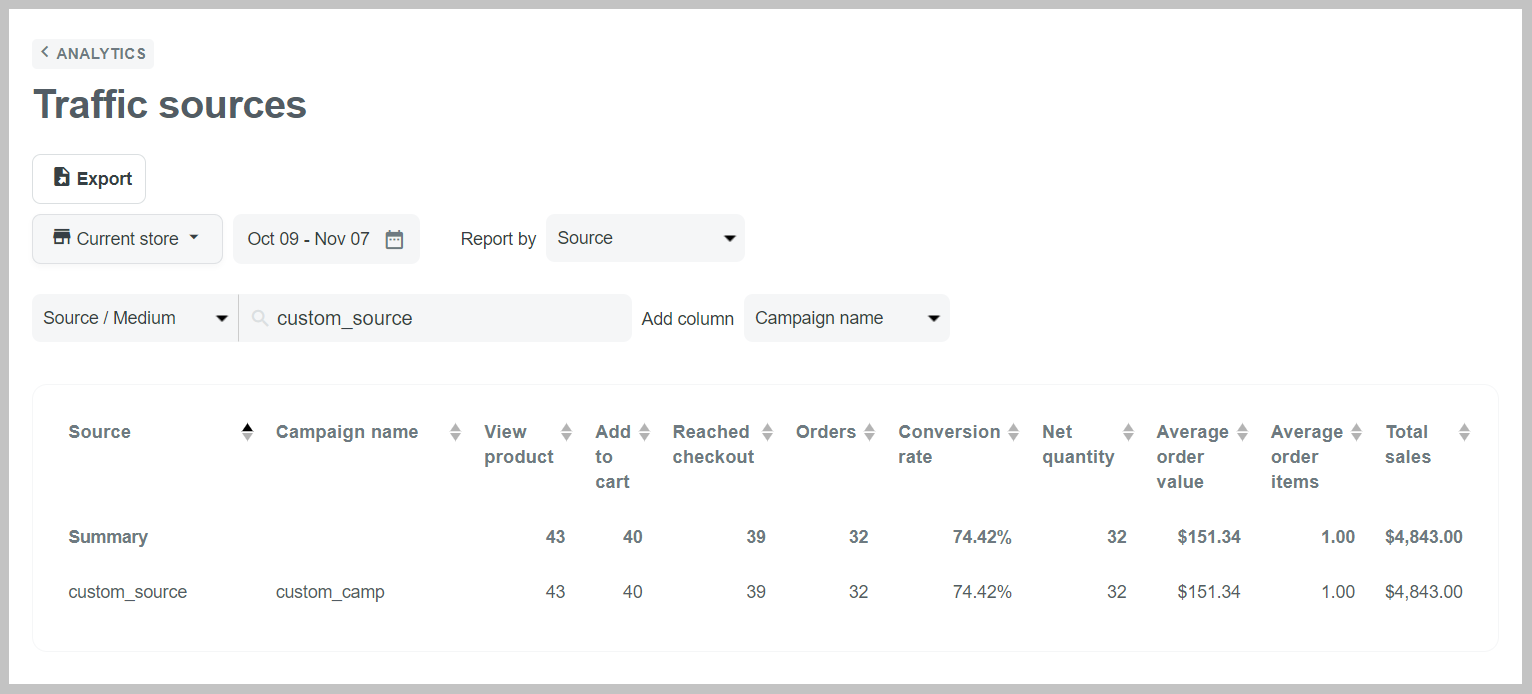Click the store icon in Current store button
The width and height of the screenshot is (1532, 694).
62,237
